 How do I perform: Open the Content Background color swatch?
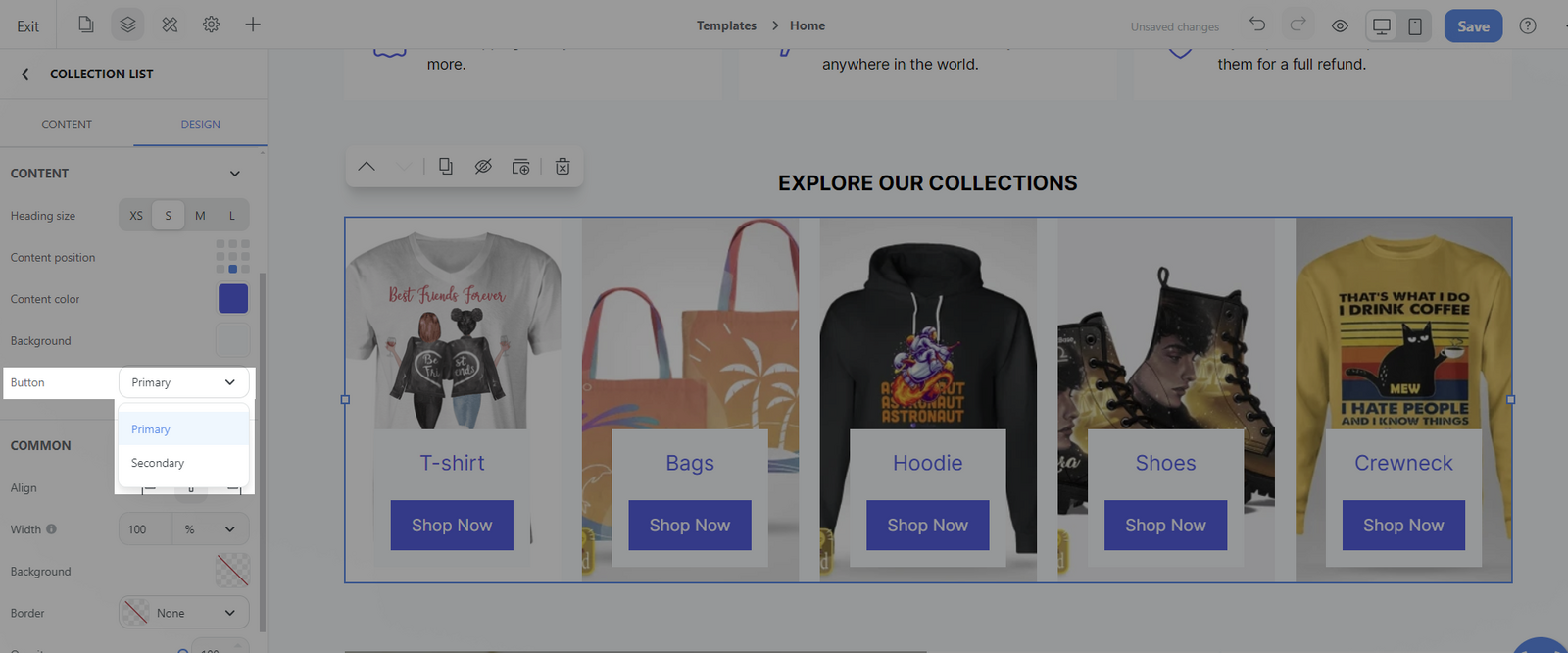pos(233,340)
